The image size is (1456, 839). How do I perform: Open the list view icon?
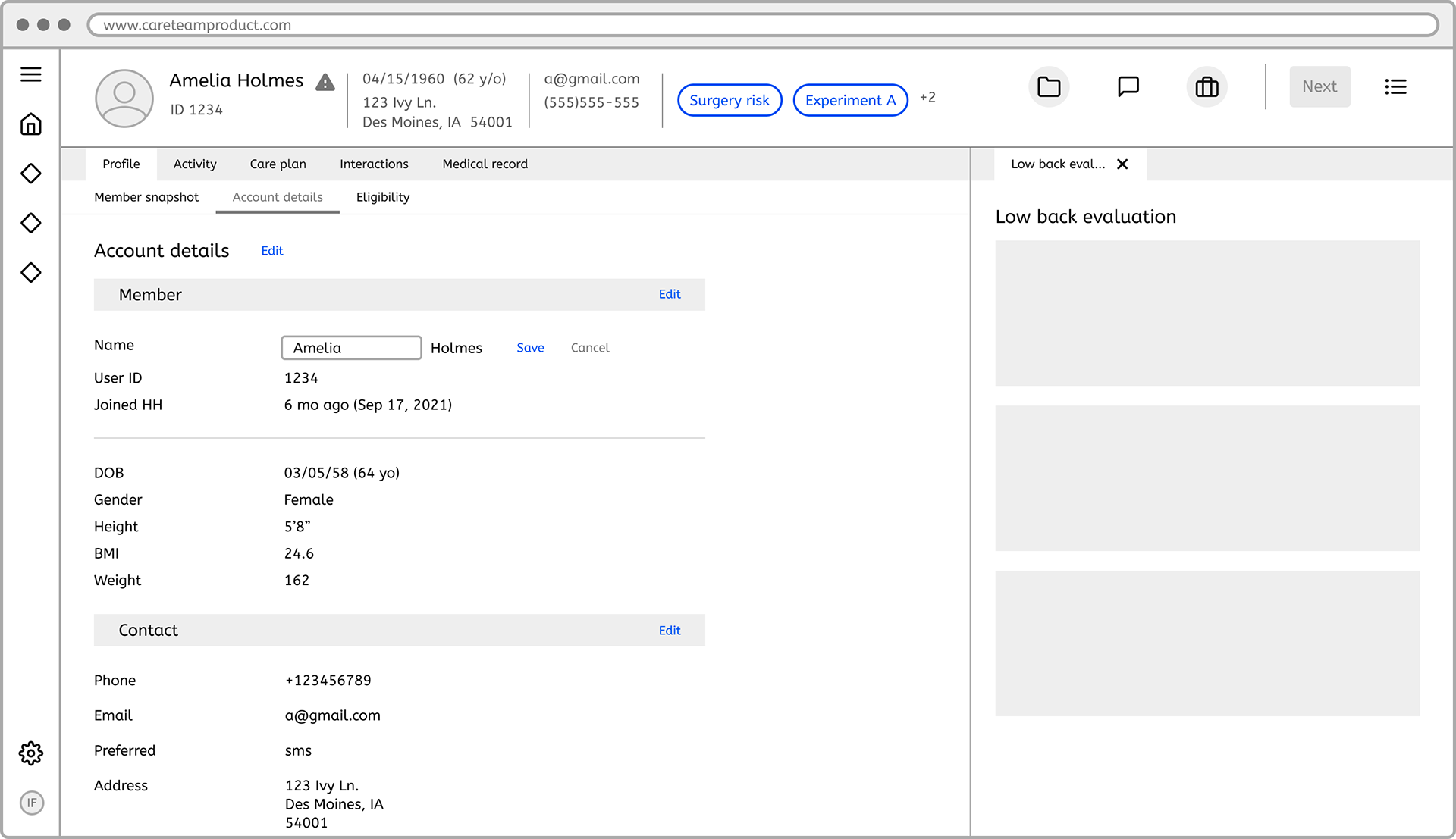point(1395,87)
